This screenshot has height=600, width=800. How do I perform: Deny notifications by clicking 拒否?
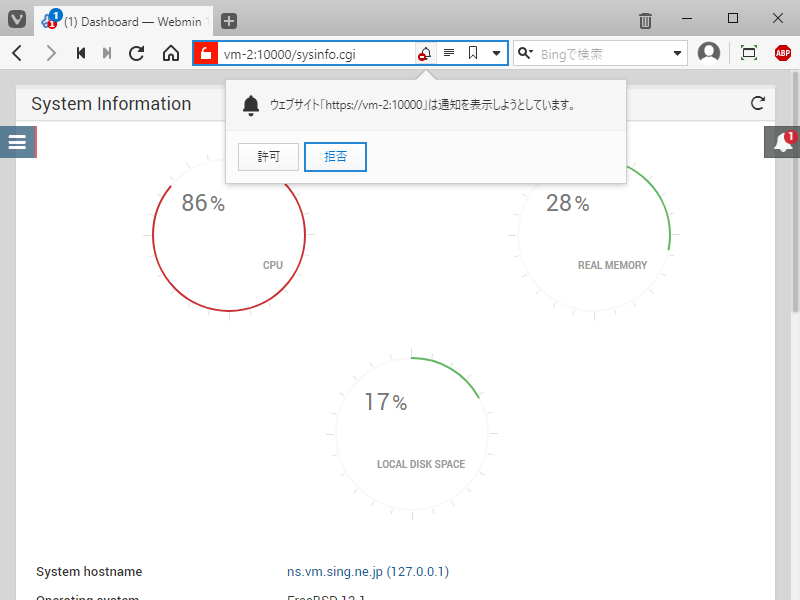[335, 157]
